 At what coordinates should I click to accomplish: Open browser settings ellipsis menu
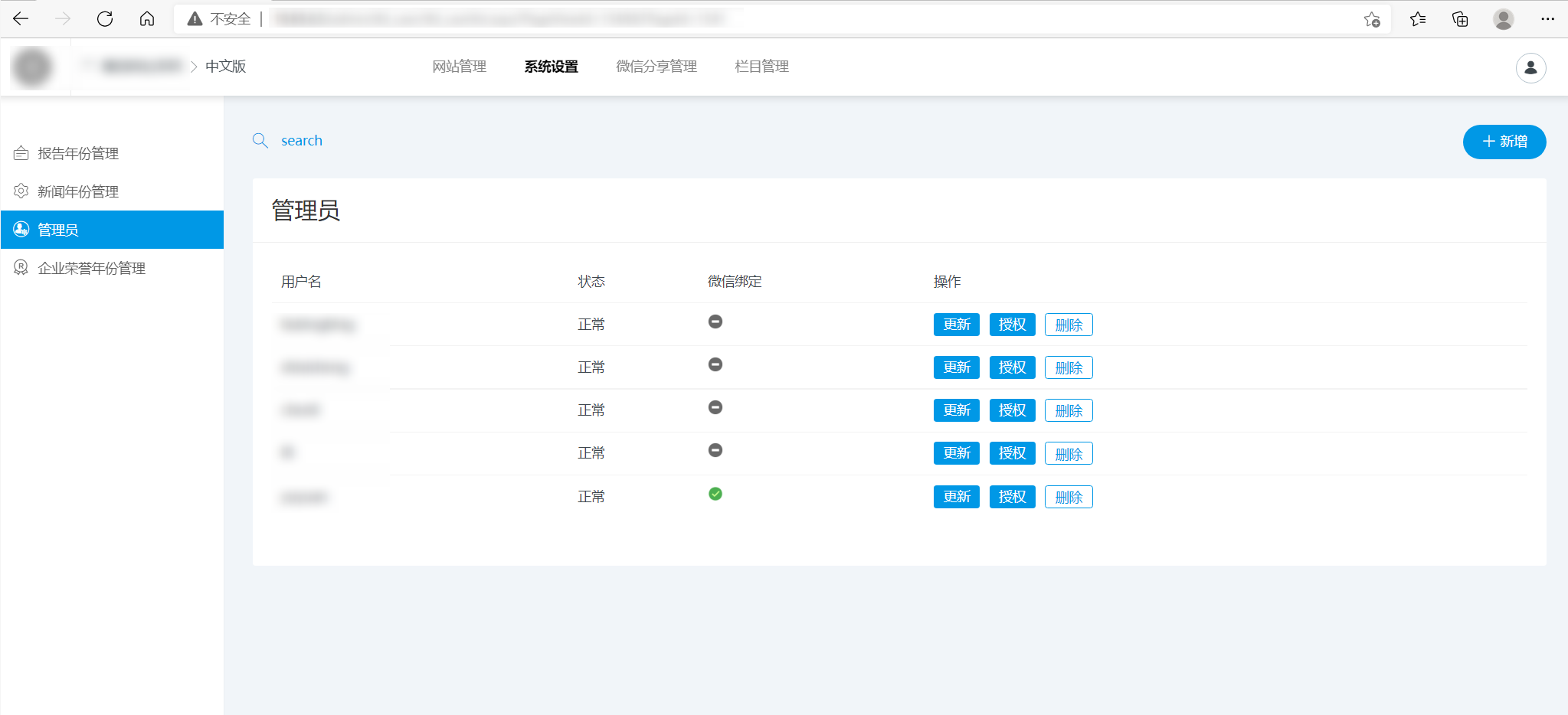[1547, 19]
